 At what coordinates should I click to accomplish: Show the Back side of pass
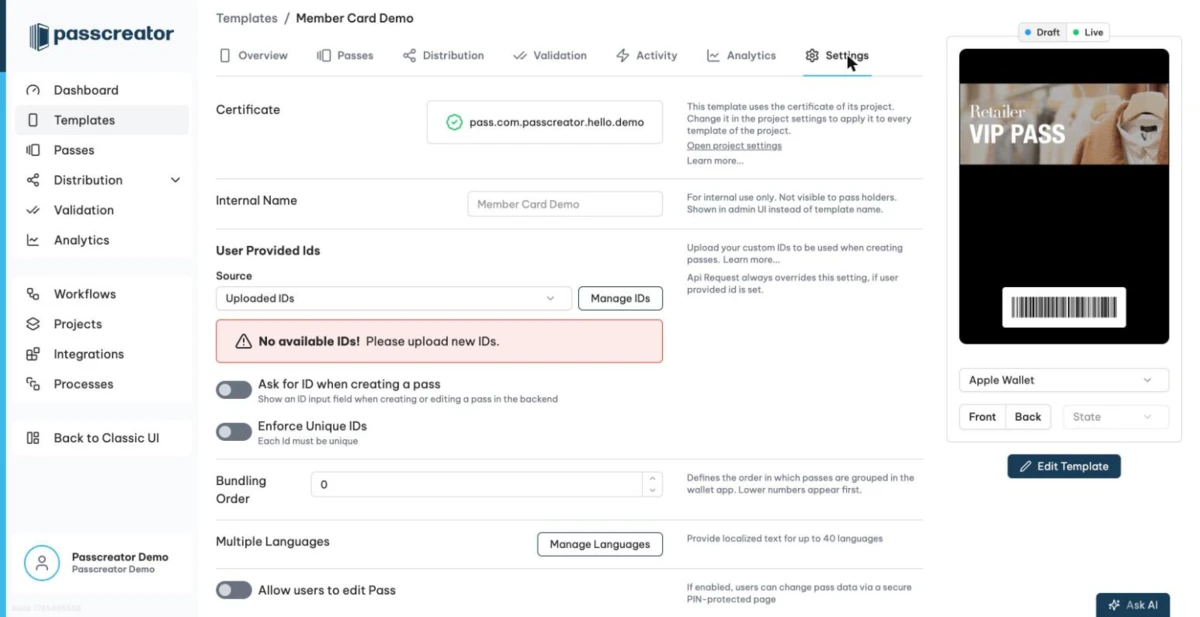coord(1028,417)
